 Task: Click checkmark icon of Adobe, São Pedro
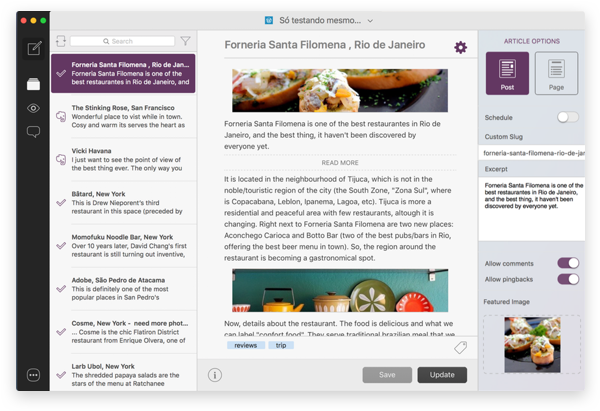point(61,289)
